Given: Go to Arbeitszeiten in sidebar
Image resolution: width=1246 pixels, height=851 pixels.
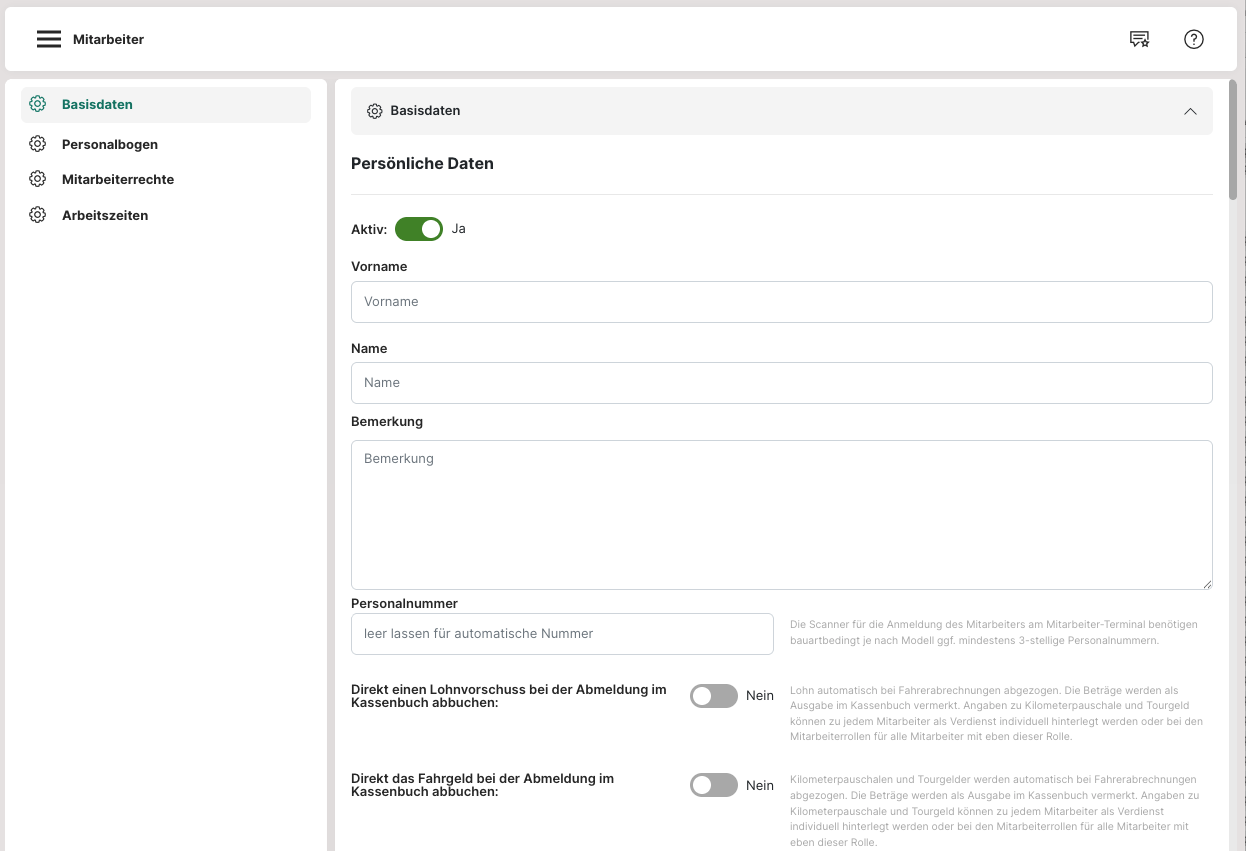Looking at the screenshot, I should [x=105, y=215].
